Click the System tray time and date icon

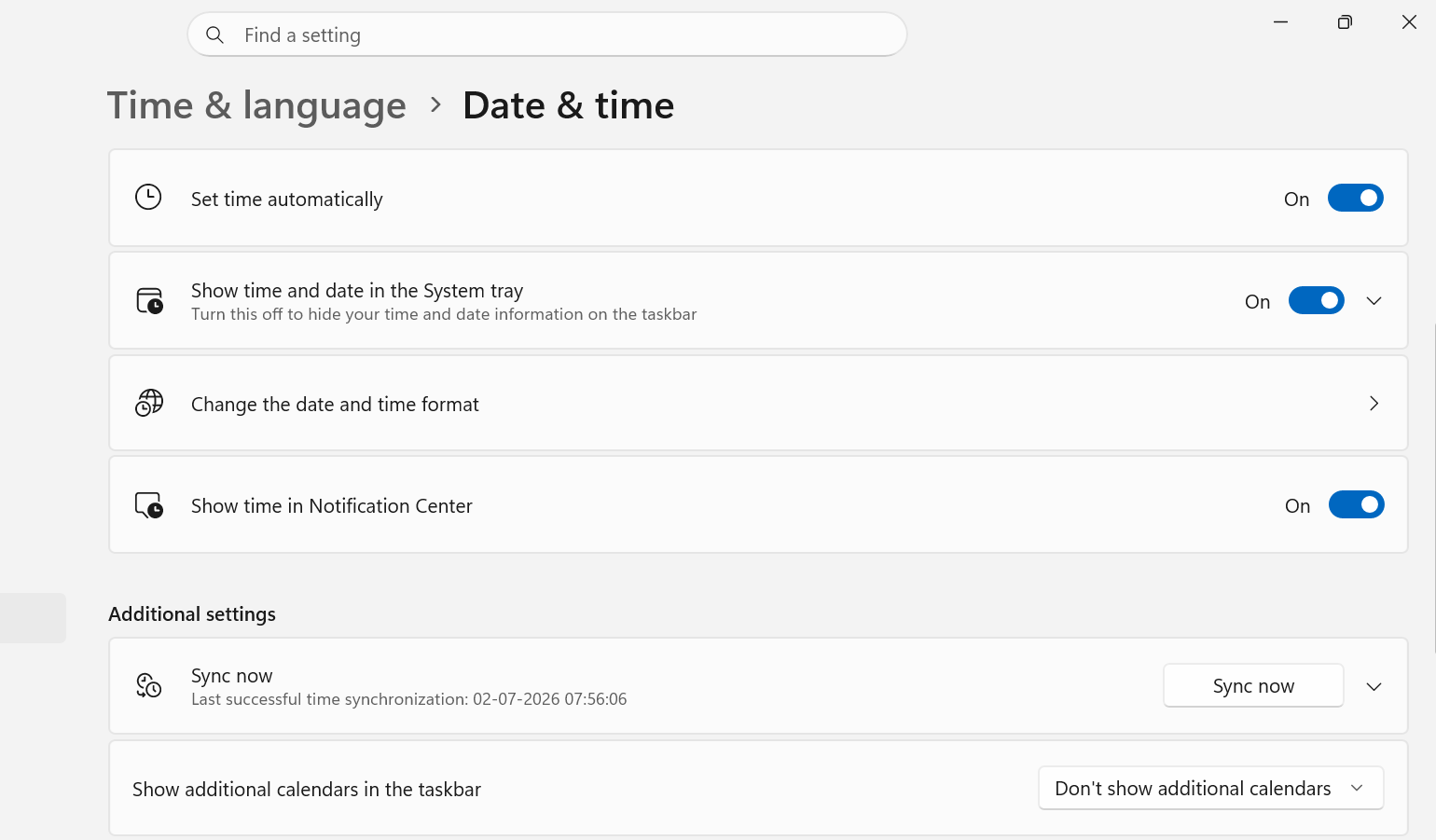coord(149,300)
